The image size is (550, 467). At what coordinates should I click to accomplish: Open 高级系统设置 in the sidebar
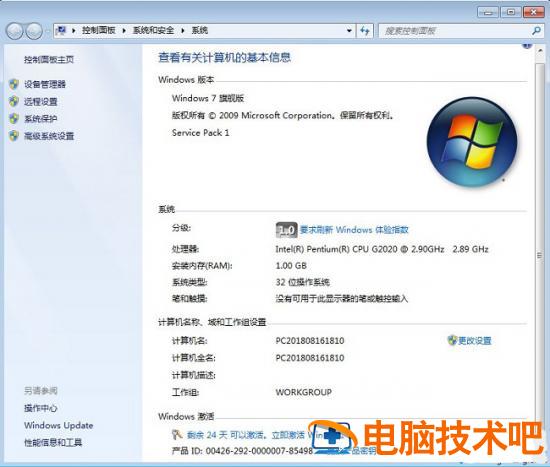tap(49, 136)
